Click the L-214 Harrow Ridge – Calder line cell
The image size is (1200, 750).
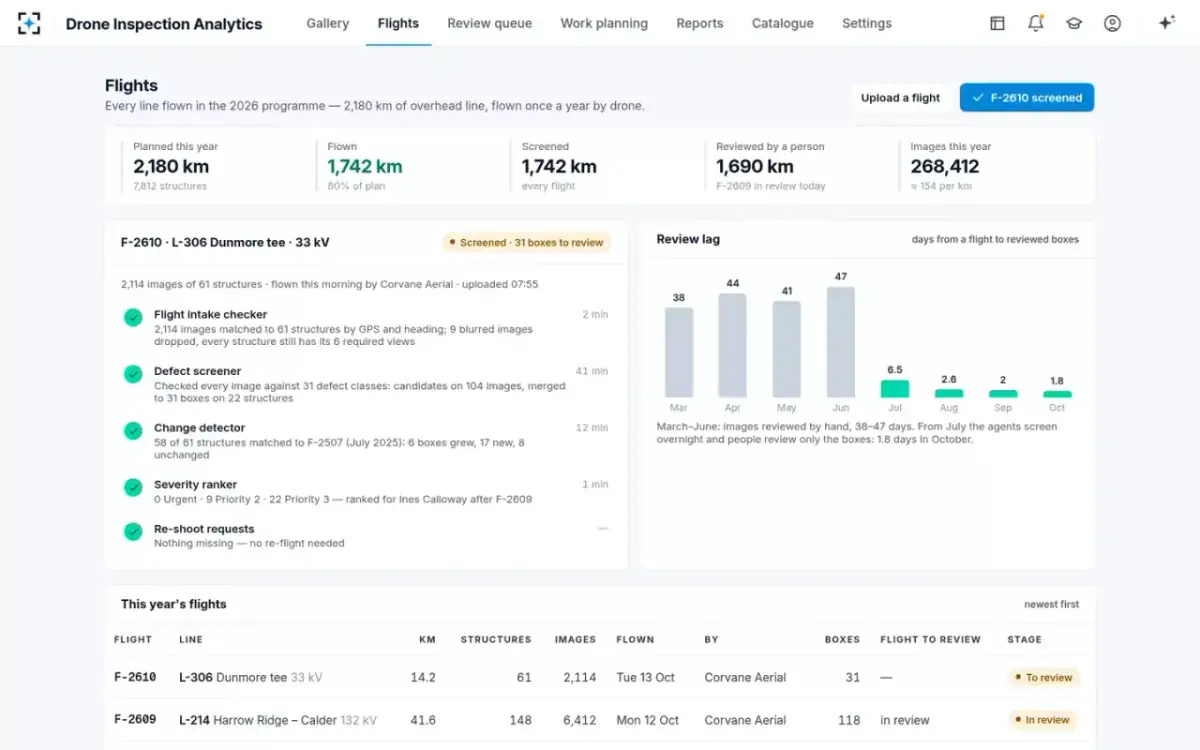(x=278, y=720)
